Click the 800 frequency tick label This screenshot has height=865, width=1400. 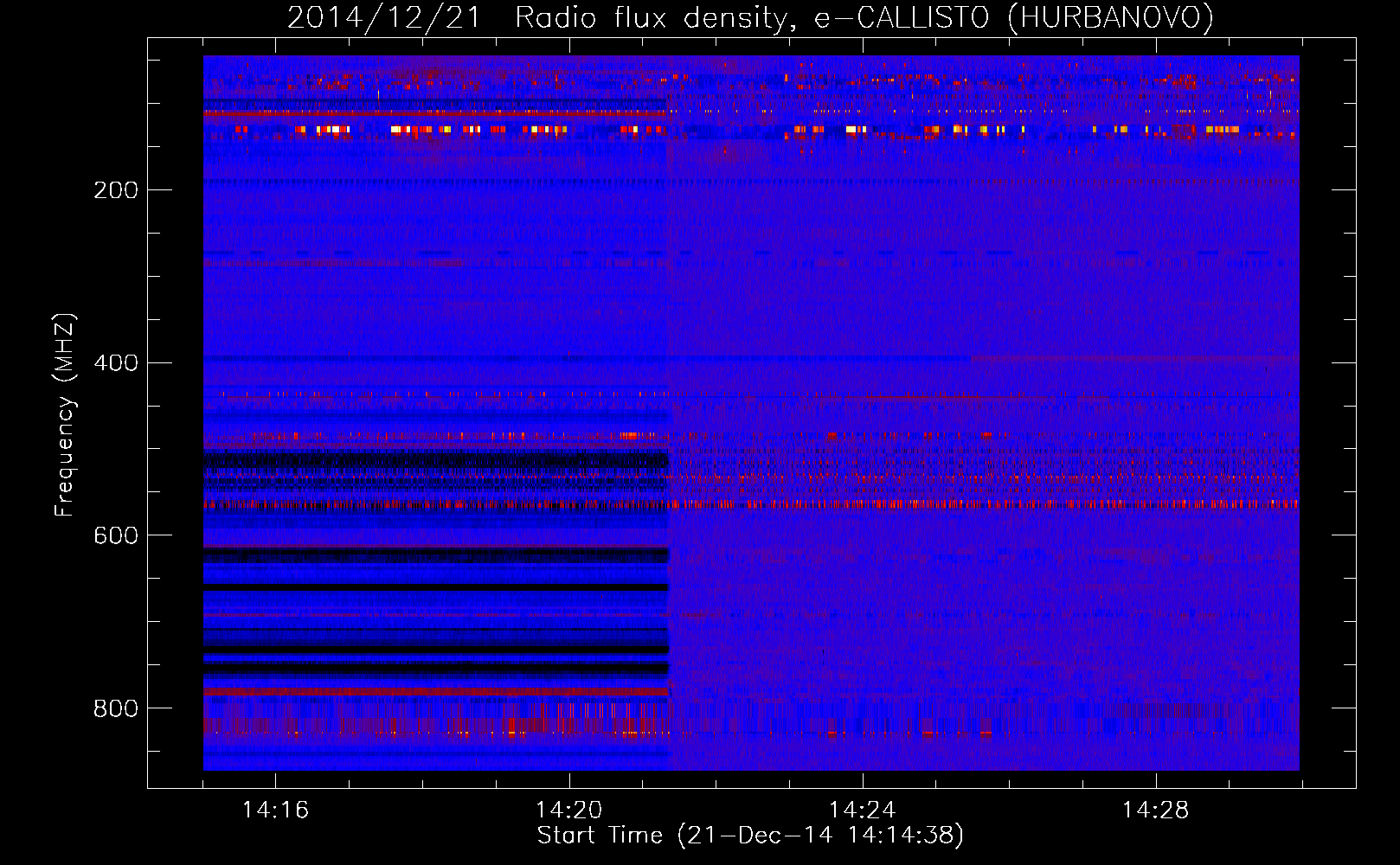[x=116, y=709]
